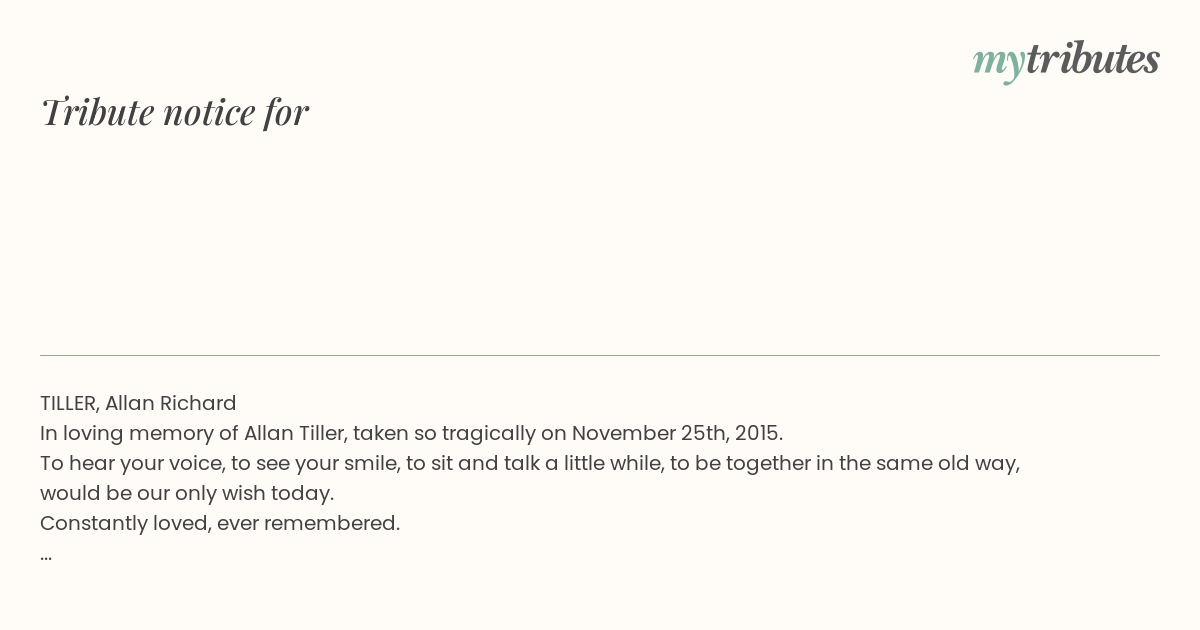
Task: Select the "Tribute notice for" heading
Action: tap(175, 112)
